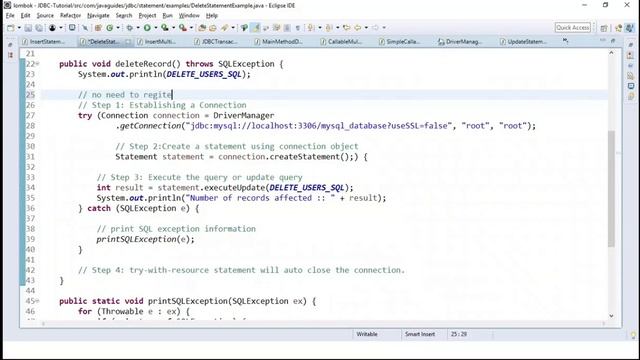Click the editor scroll-down arrow
The width and height of the screenshot is (640, 360).
(611, 316)
